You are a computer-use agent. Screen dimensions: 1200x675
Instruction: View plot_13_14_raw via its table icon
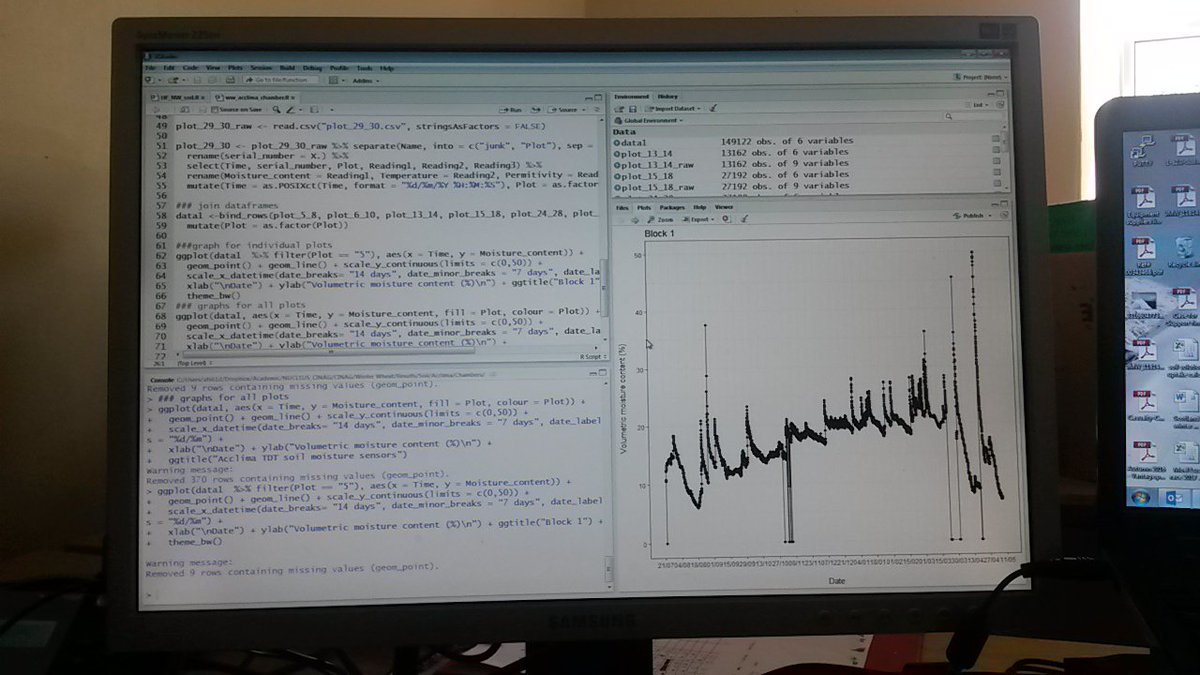pos(996,162)
